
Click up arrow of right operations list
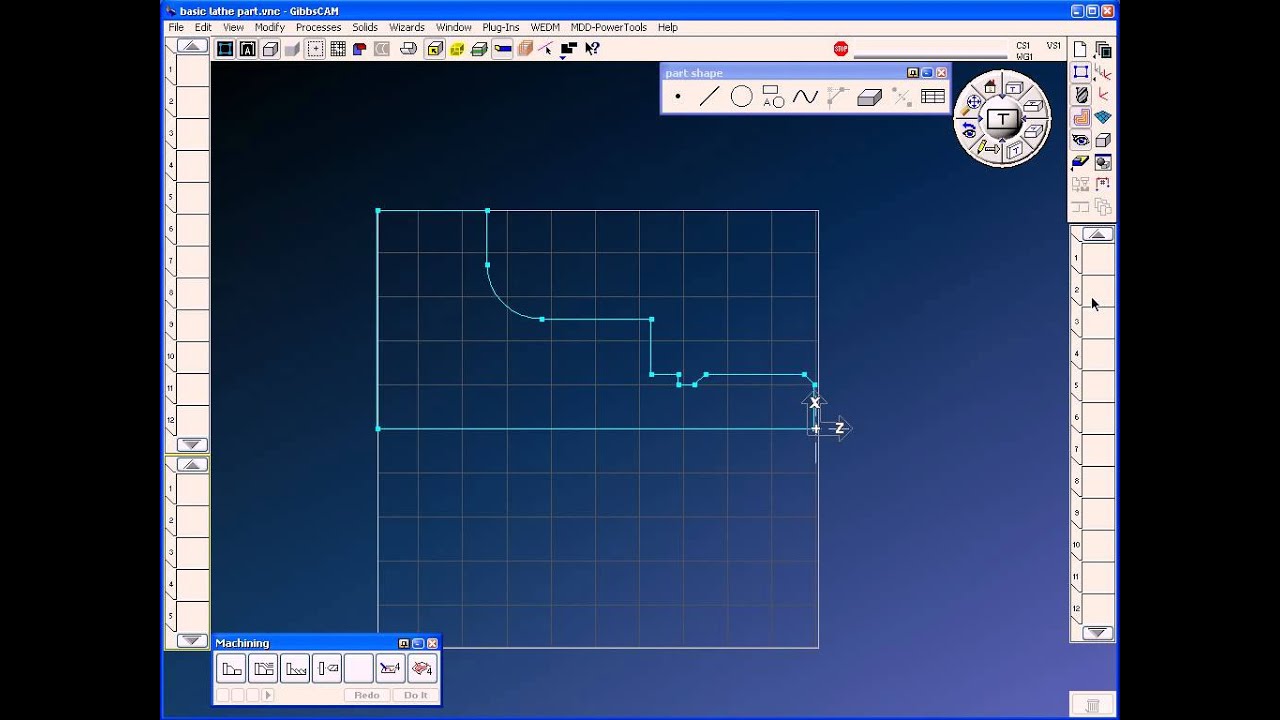point(1098,234)
